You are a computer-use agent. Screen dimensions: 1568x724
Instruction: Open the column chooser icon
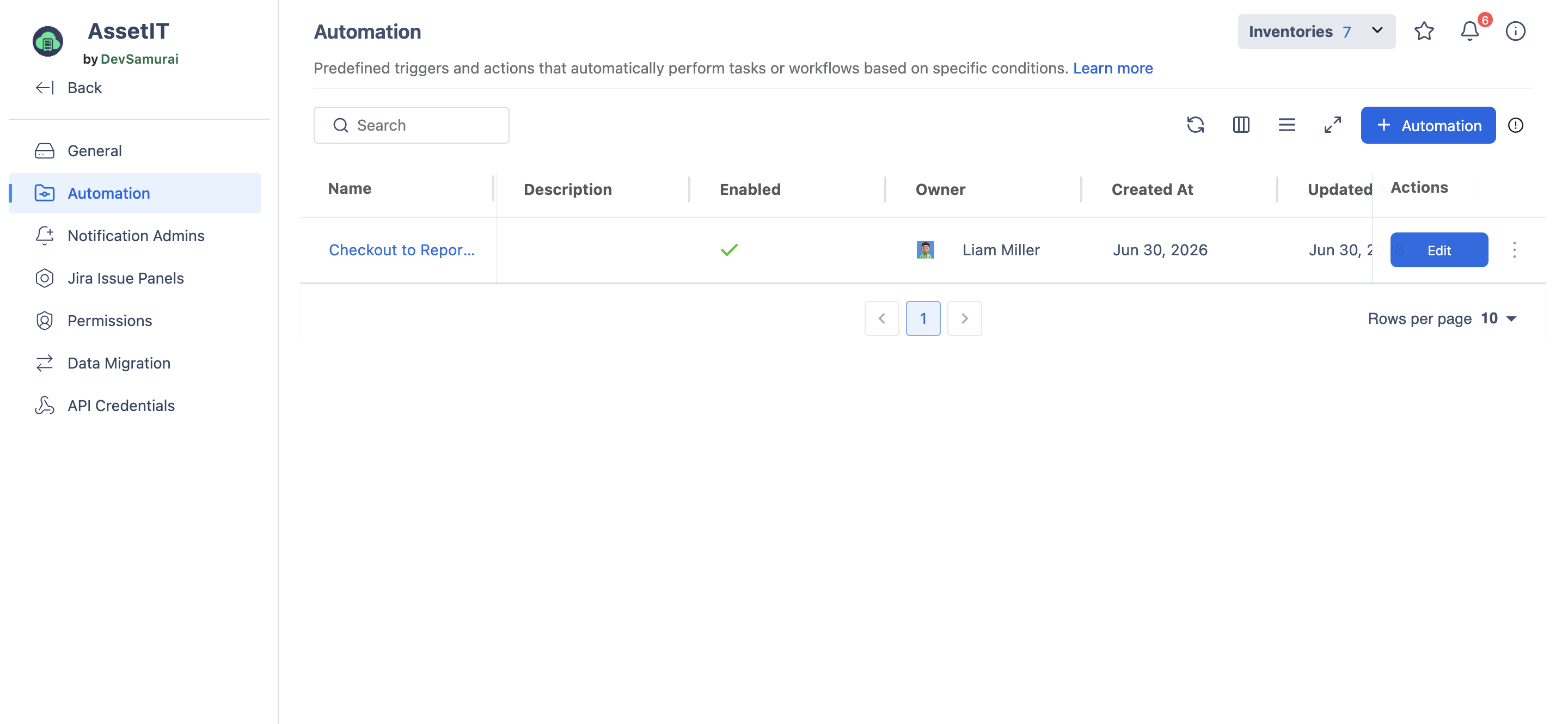pyautogui.click(x=1241, y=125)
